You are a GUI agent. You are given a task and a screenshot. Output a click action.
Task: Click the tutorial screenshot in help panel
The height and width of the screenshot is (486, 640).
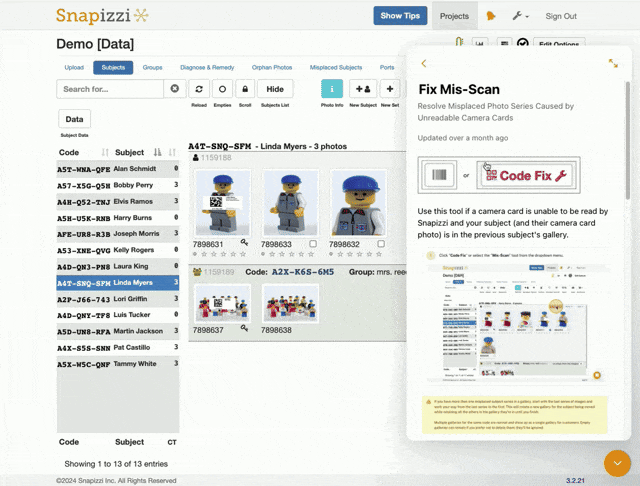point(518,316)
